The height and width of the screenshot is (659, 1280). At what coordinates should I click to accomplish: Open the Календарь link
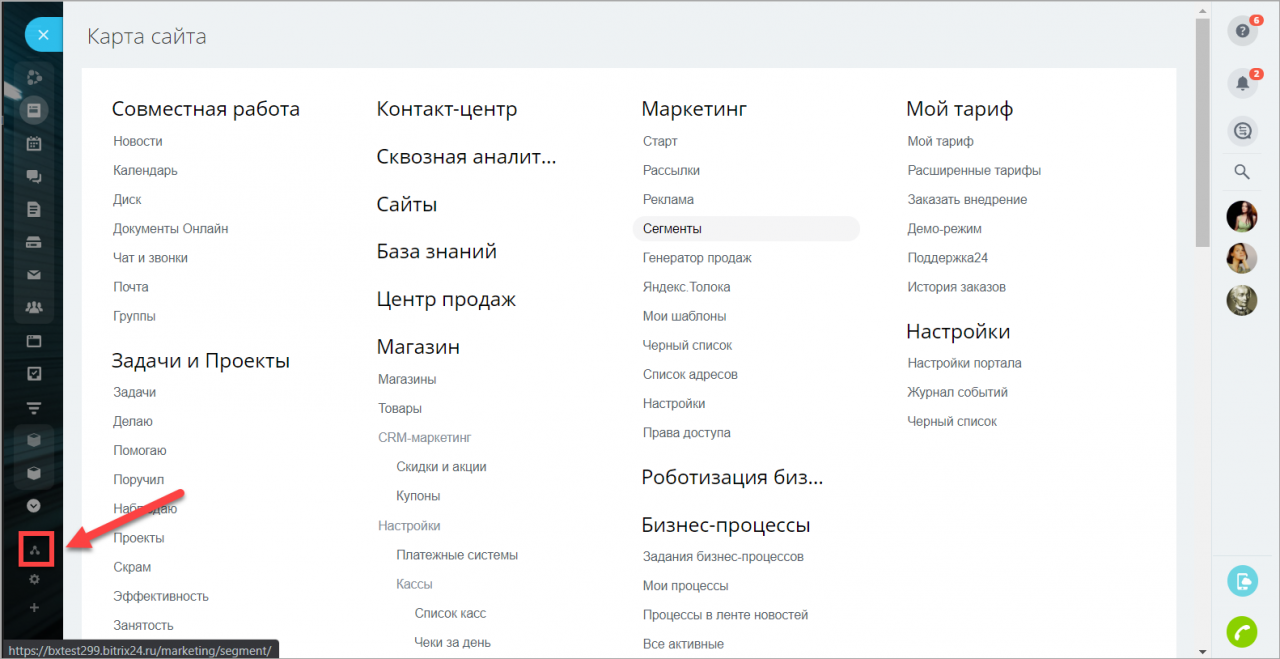(145, 170)
